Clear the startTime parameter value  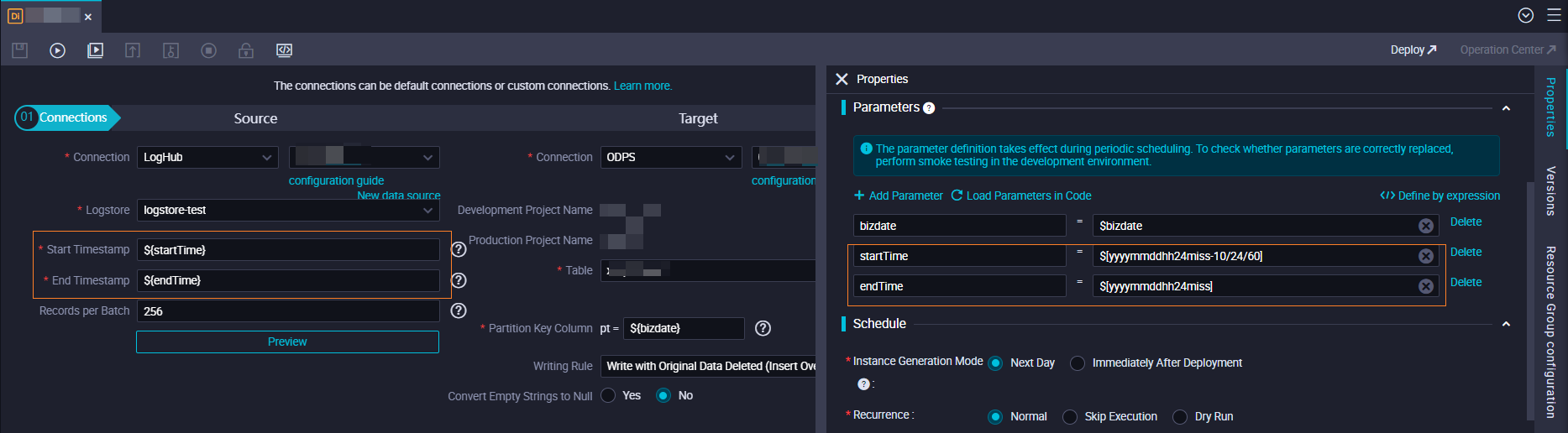tap(1425, 256)
